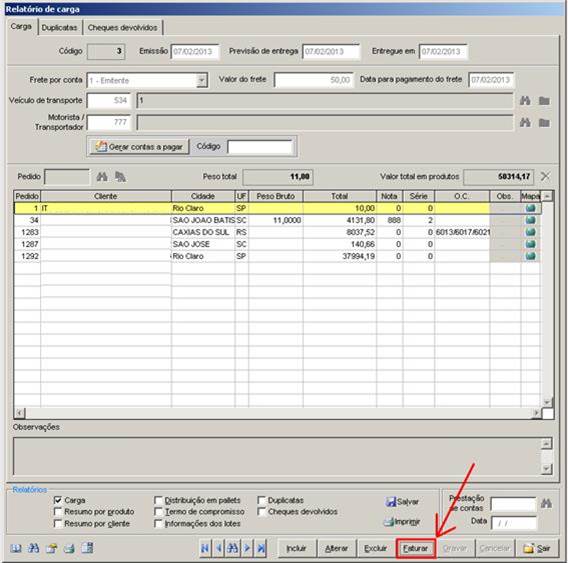Tick the Duplicatas report checkbox

click(261, 500)
